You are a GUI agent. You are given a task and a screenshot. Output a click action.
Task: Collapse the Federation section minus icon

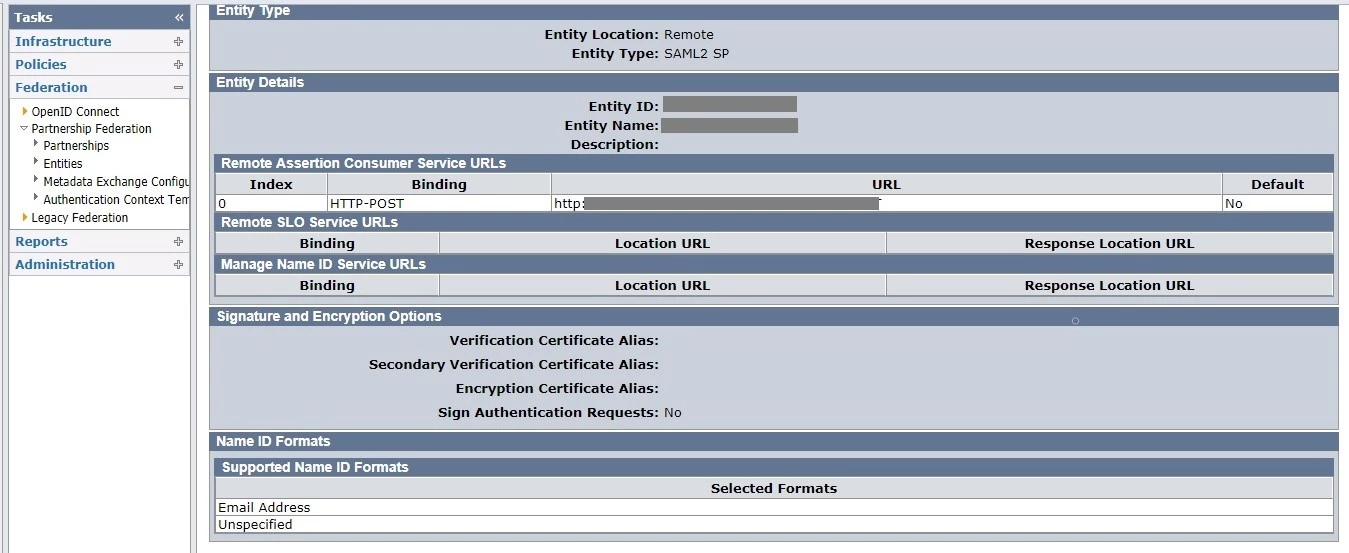click(x=178, y=88)
